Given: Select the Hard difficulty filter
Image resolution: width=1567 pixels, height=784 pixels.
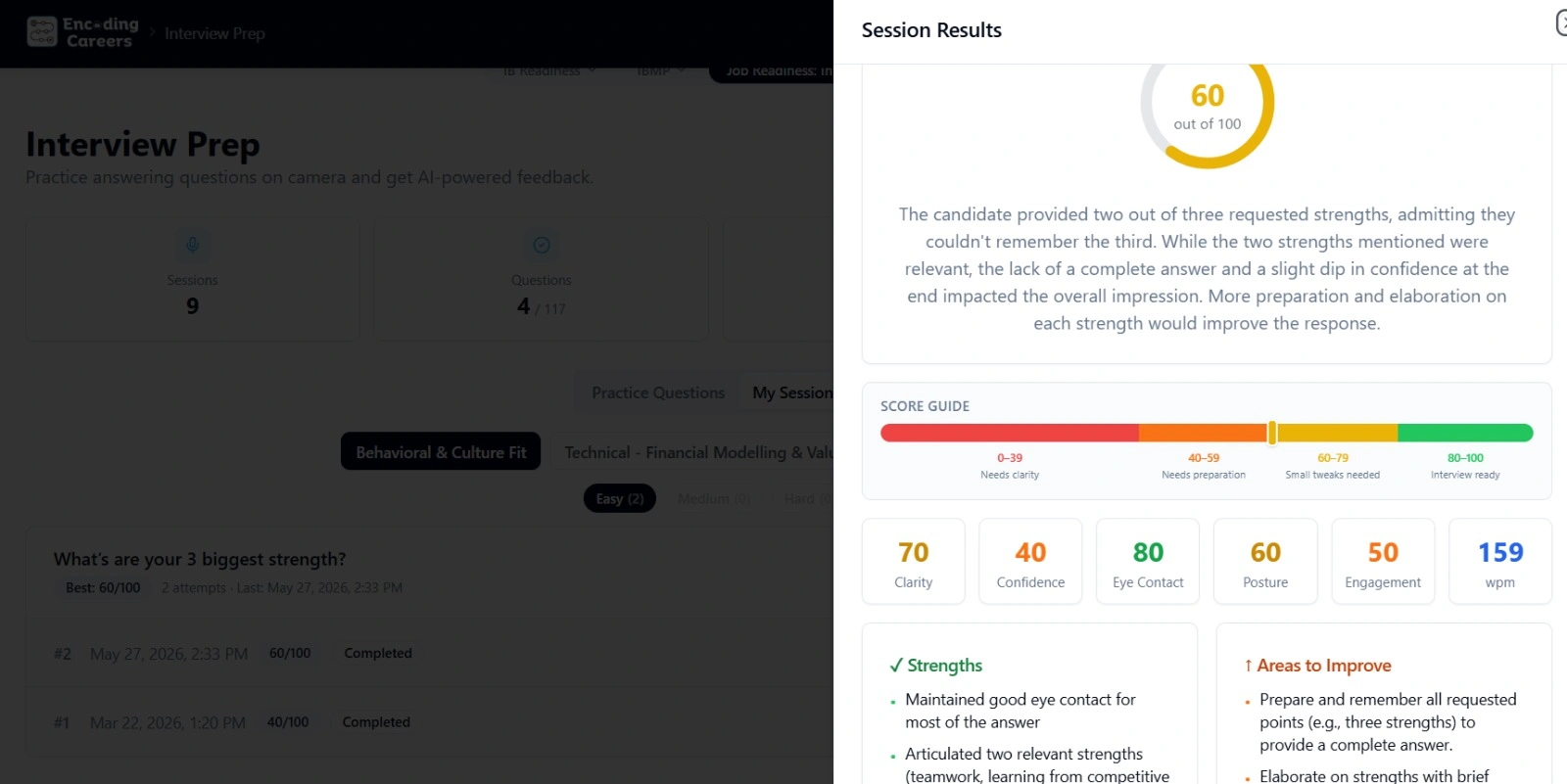Looking at the screenshot, I should click(805, 499).
